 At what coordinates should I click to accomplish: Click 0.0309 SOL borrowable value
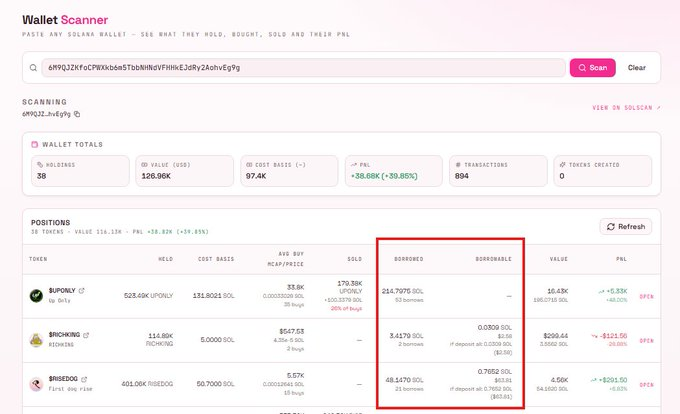tap(495, 327)
